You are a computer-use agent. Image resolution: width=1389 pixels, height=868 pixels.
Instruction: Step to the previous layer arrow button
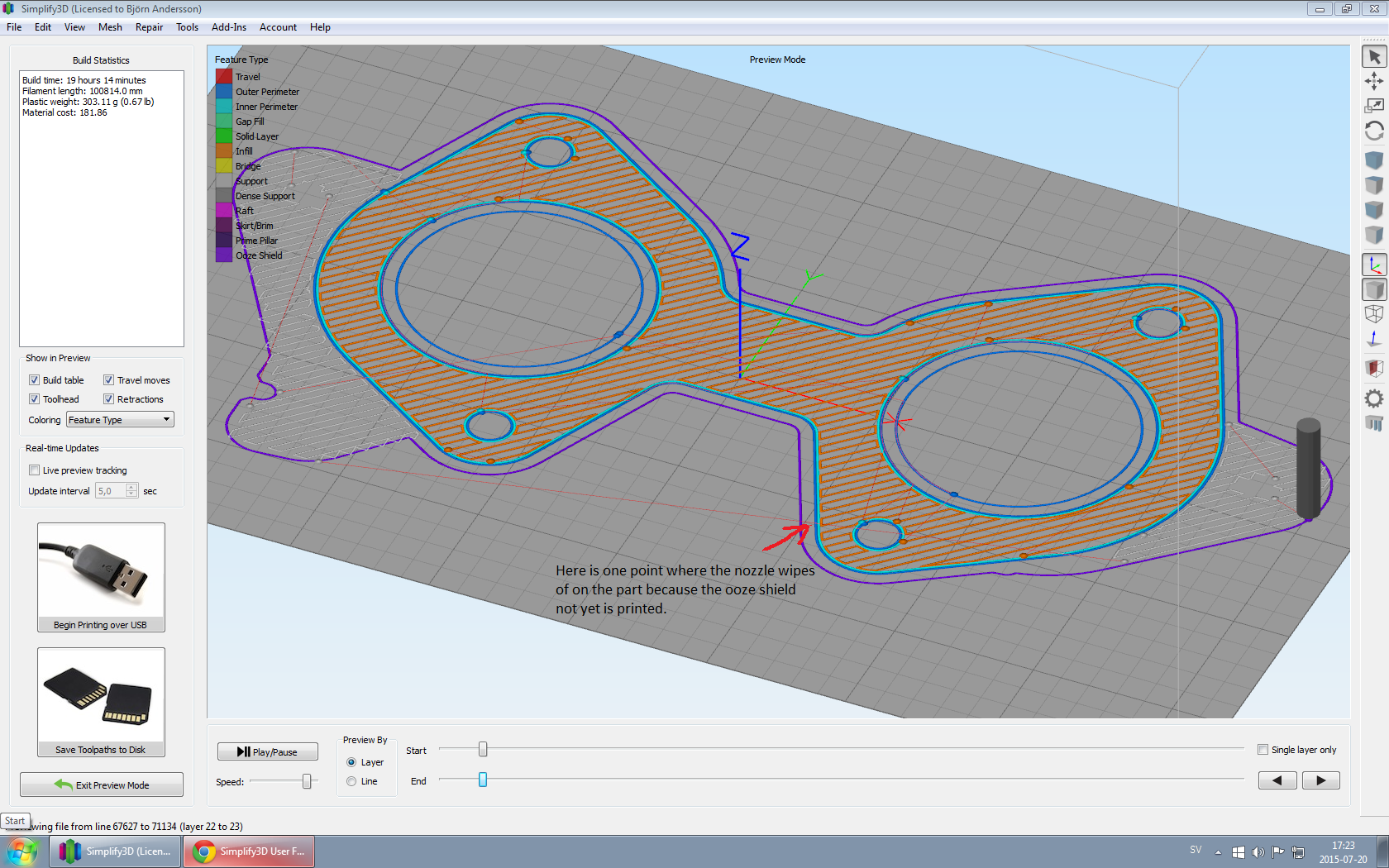pyautogui.click(x=1277, y=780)
